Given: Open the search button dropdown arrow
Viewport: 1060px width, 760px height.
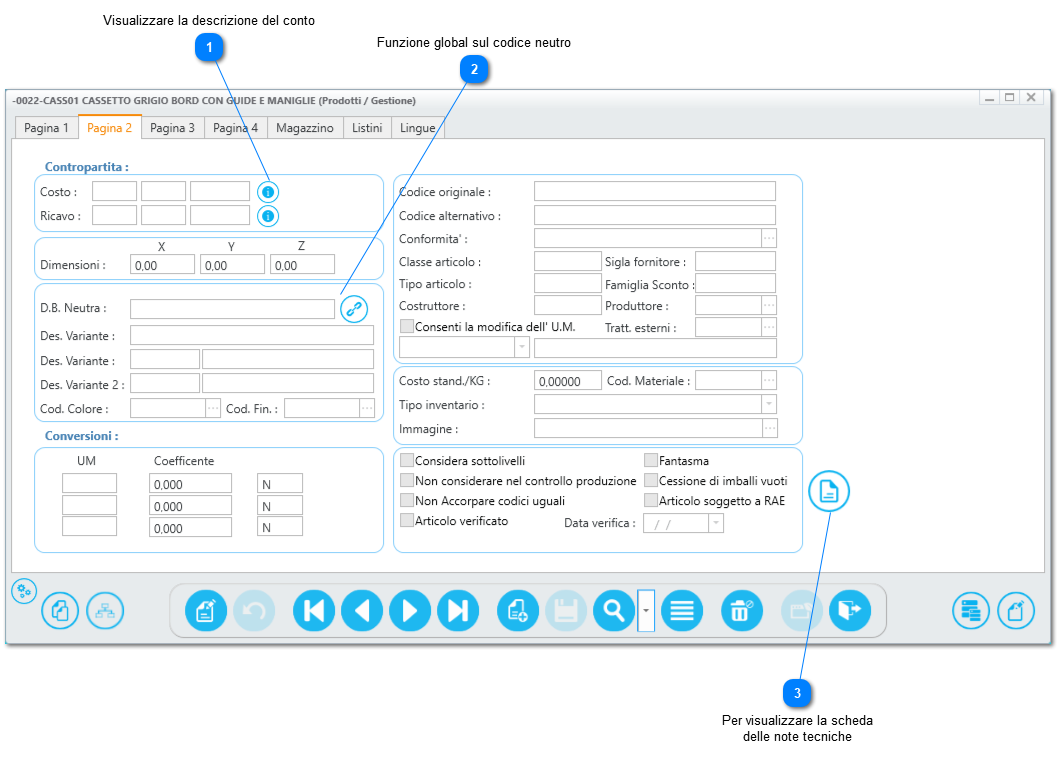Looking at the screenshot, I should 646,611.
